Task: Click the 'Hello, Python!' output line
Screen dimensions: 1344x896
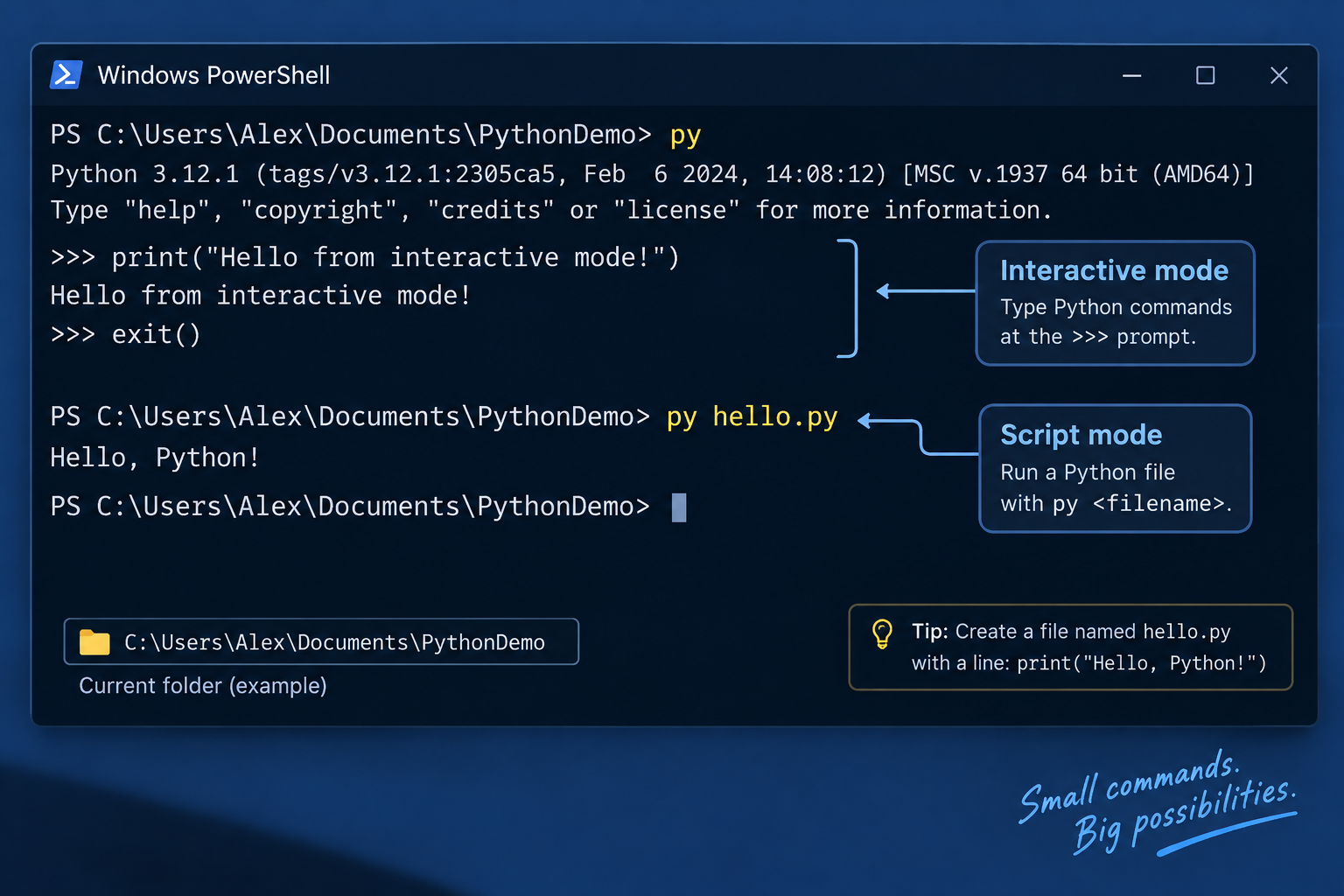Action: (x=155, y=458)
